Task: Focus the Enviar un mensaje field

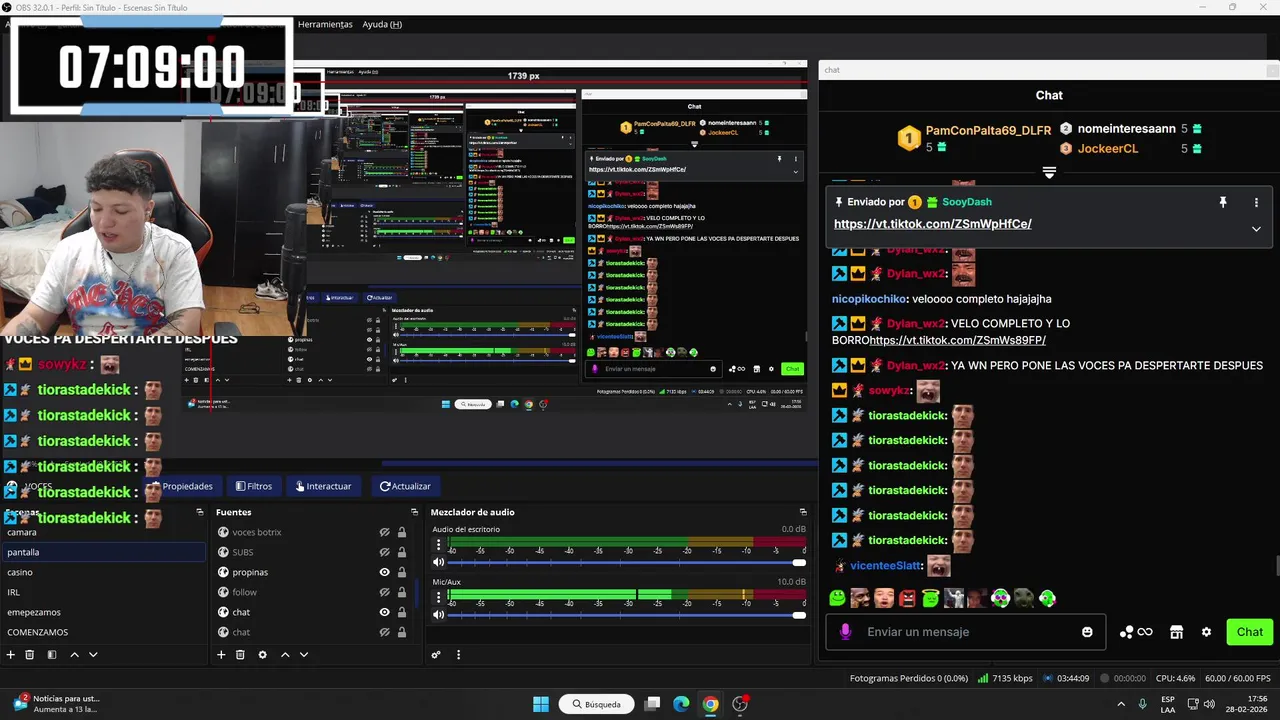Action: click(965, 632)
